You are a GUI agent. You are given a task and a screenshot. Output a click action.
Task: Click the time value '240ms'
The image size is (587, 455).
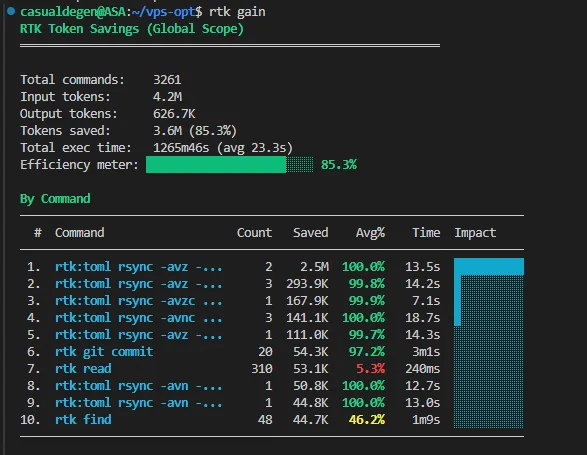[x=422, y=368]
